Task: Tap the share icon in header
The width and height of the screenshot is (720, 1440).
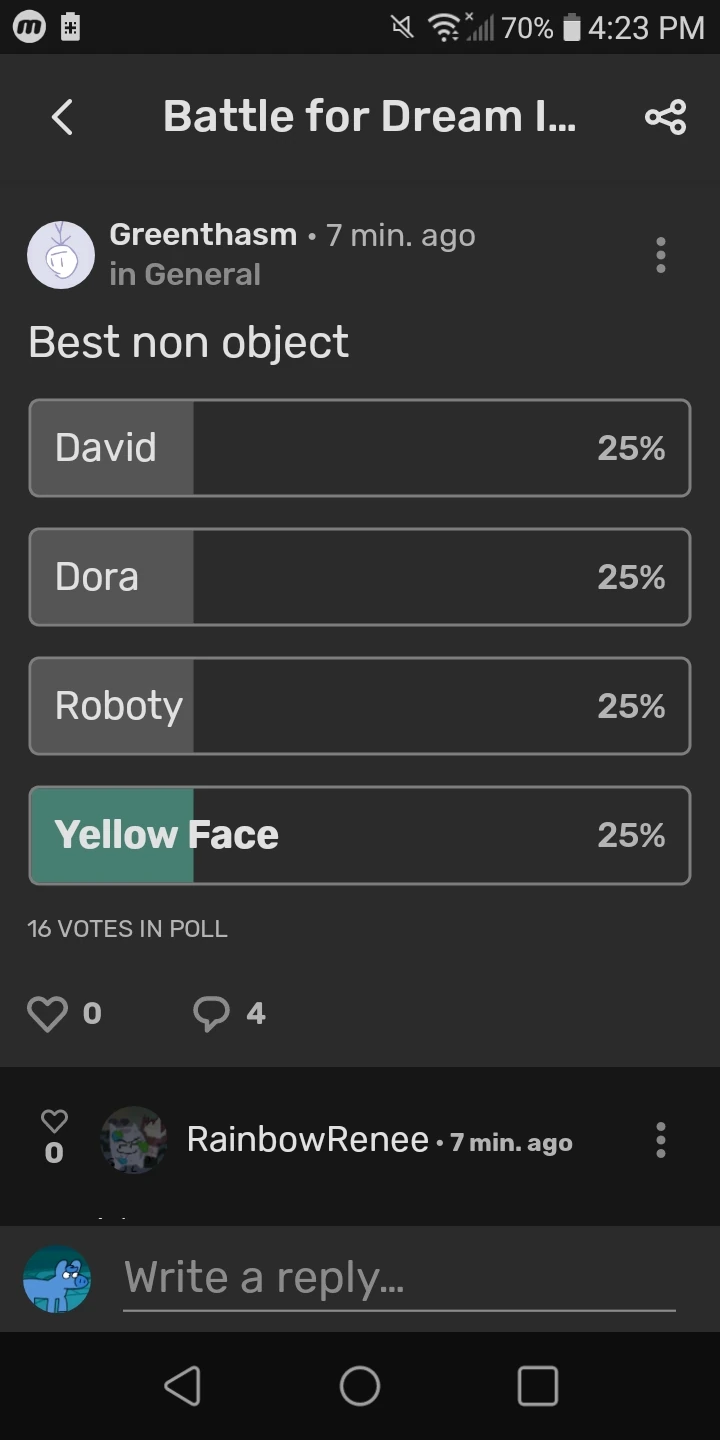Action: (665, 117)
